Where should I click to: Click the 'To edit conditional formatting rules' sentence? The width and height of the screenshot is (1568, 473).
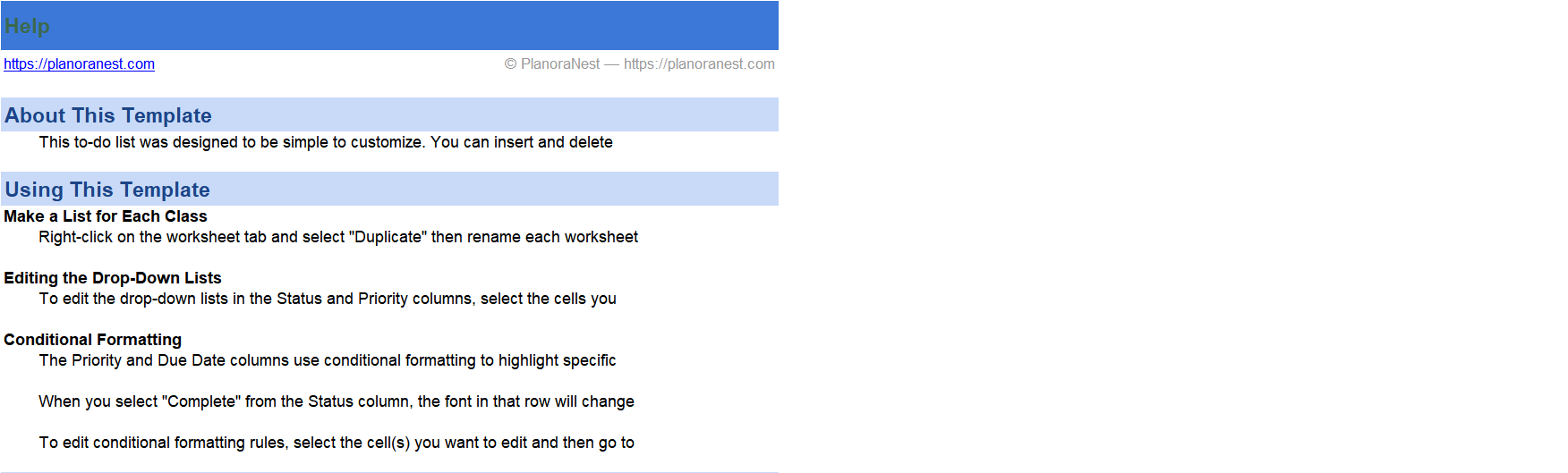[337, 443]
